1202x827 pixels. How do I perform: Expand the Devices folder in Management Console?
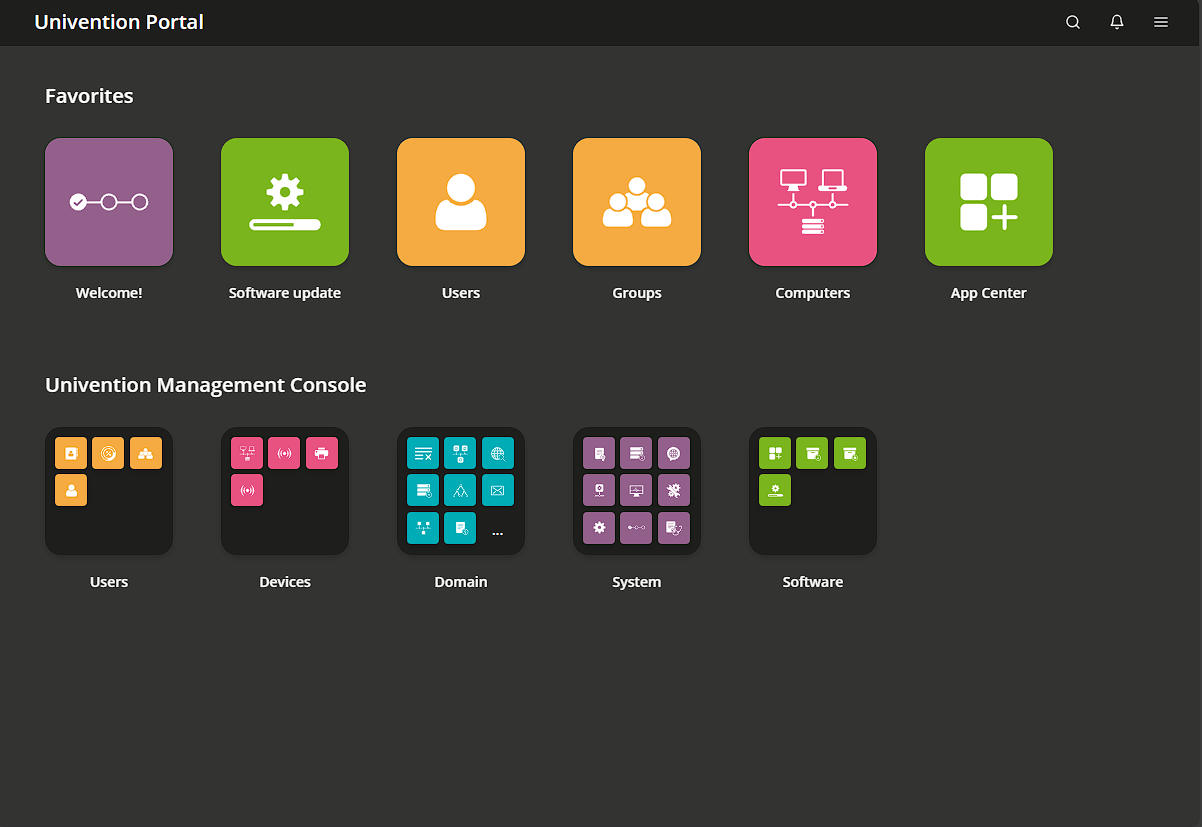(x=285, y=491)
